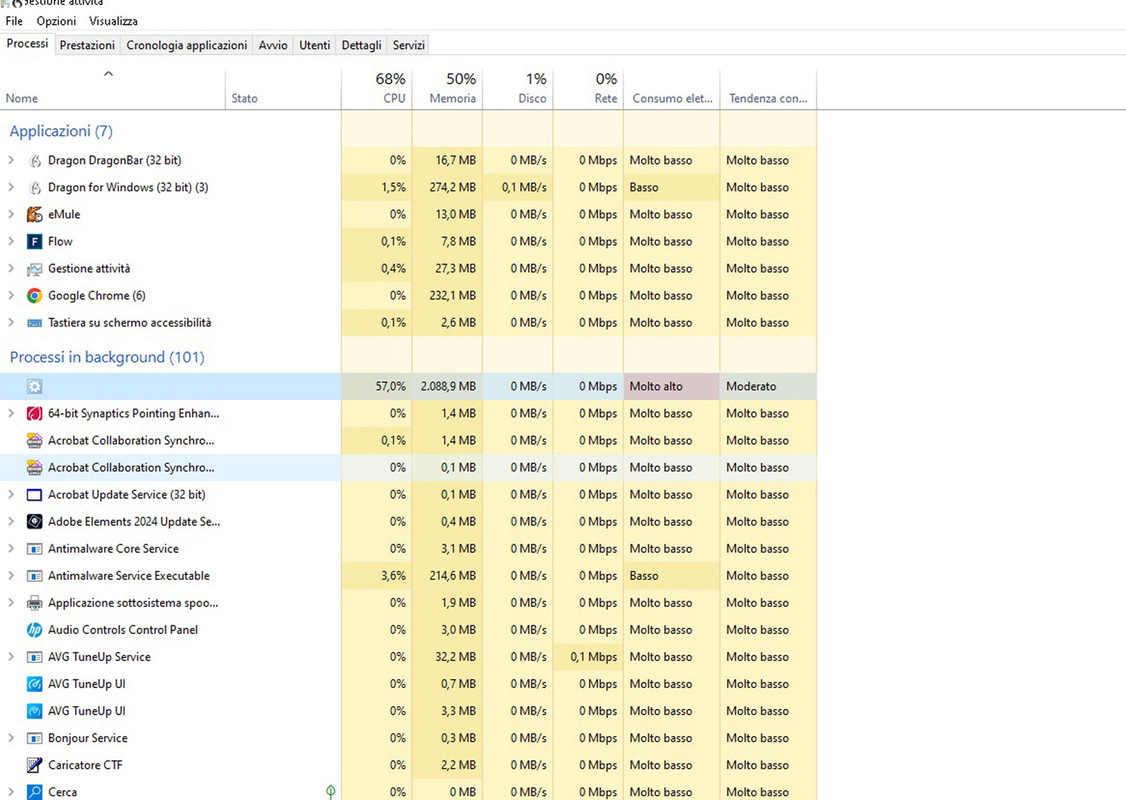1126x800 pixels.
Task: Expand the Antimalware Service Executable row
Action: [x=11, y=575]
